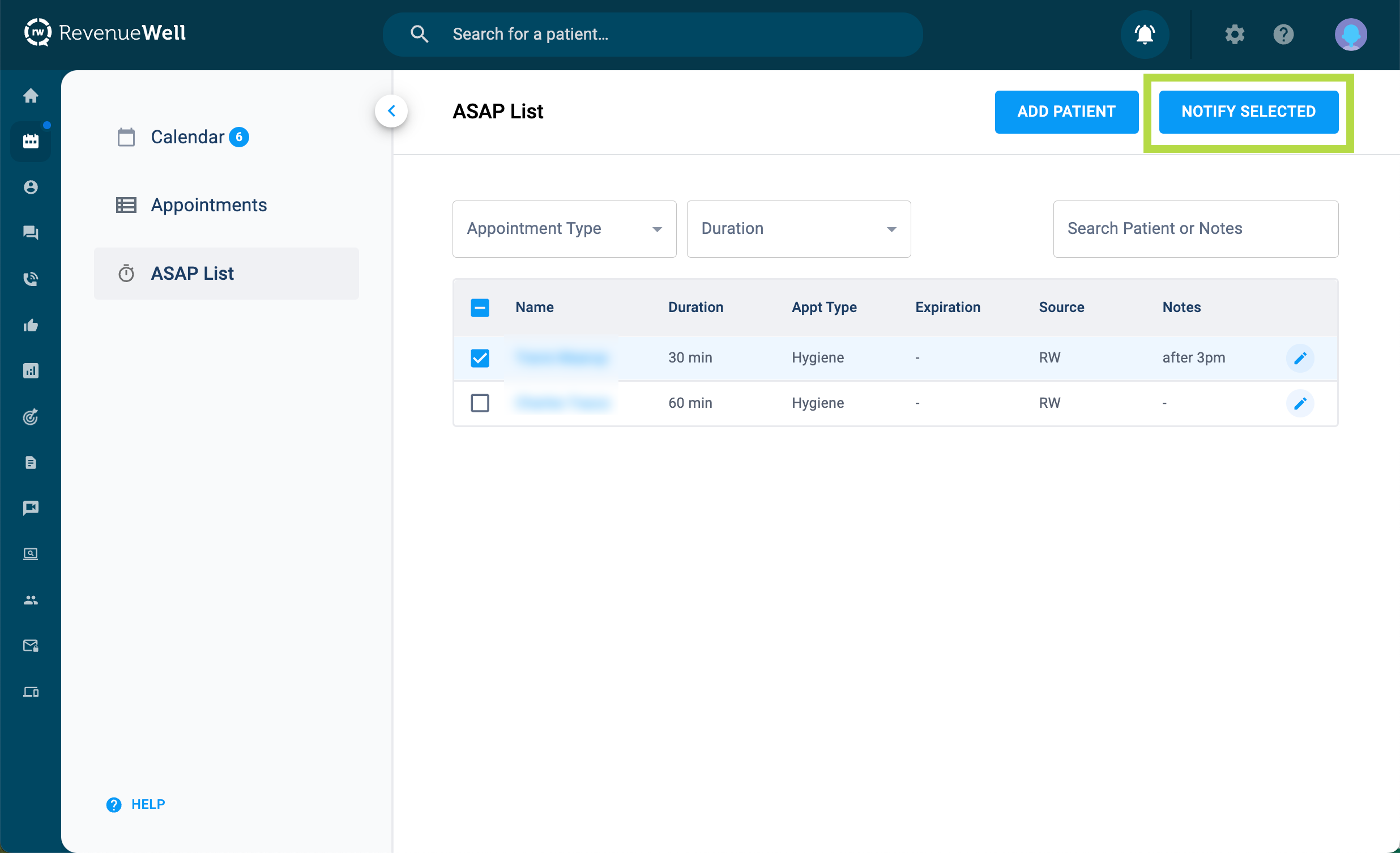Open the Home icon in sidebar
1400x853 pixels.
(x=31, y=96)
